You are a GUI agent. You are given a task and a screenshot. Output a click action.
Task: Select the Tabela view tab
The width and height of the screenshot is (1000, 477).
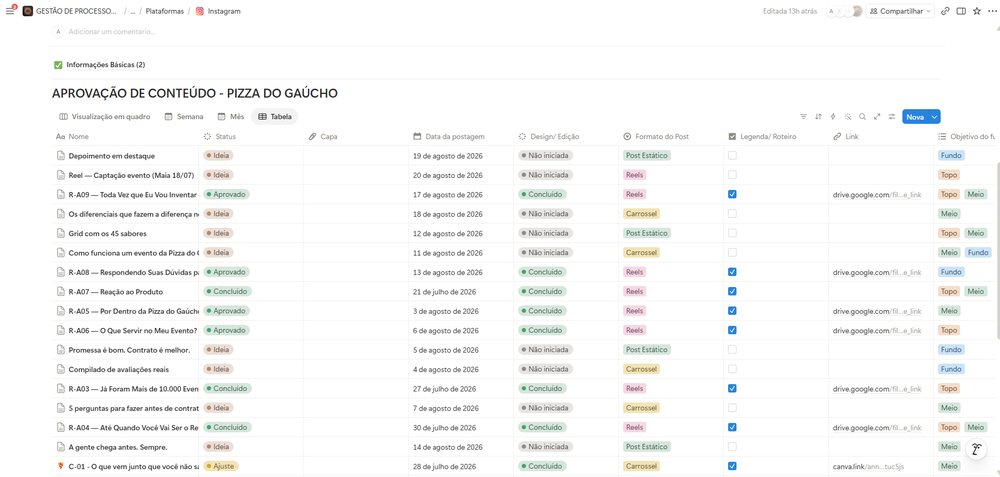point(275,117)
